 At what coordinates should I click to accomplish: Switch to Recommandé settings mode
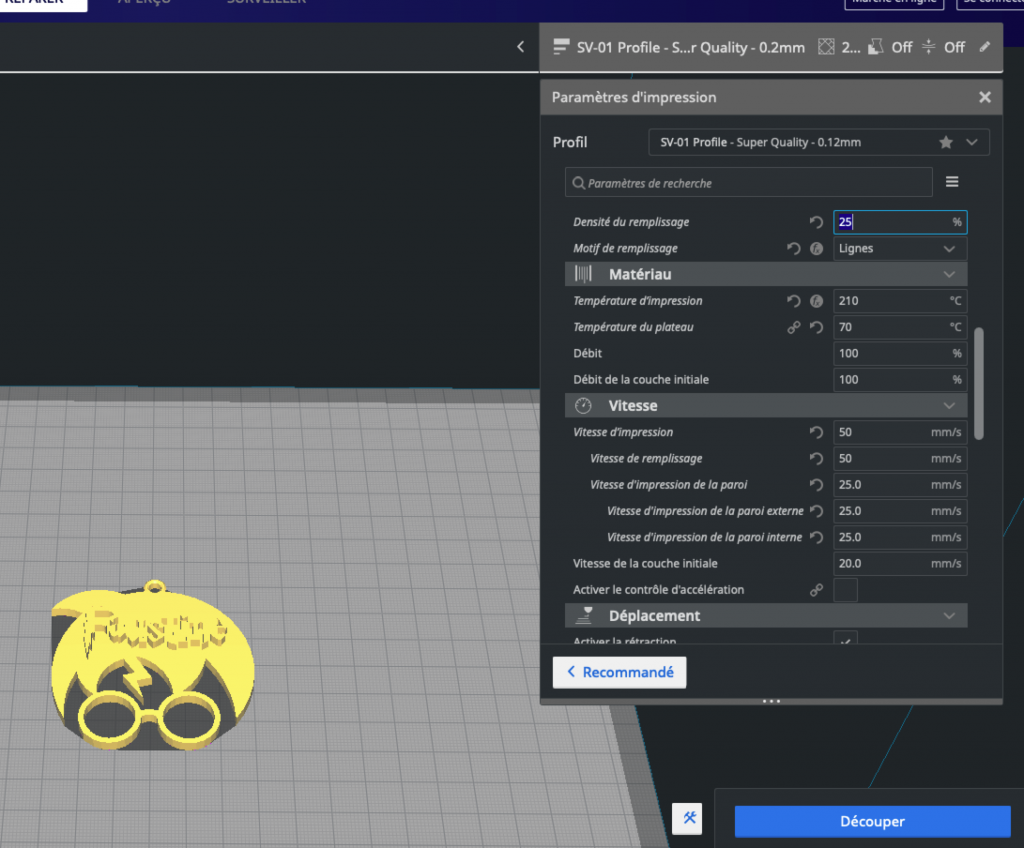pyautogui.click(x=620, y=672)
